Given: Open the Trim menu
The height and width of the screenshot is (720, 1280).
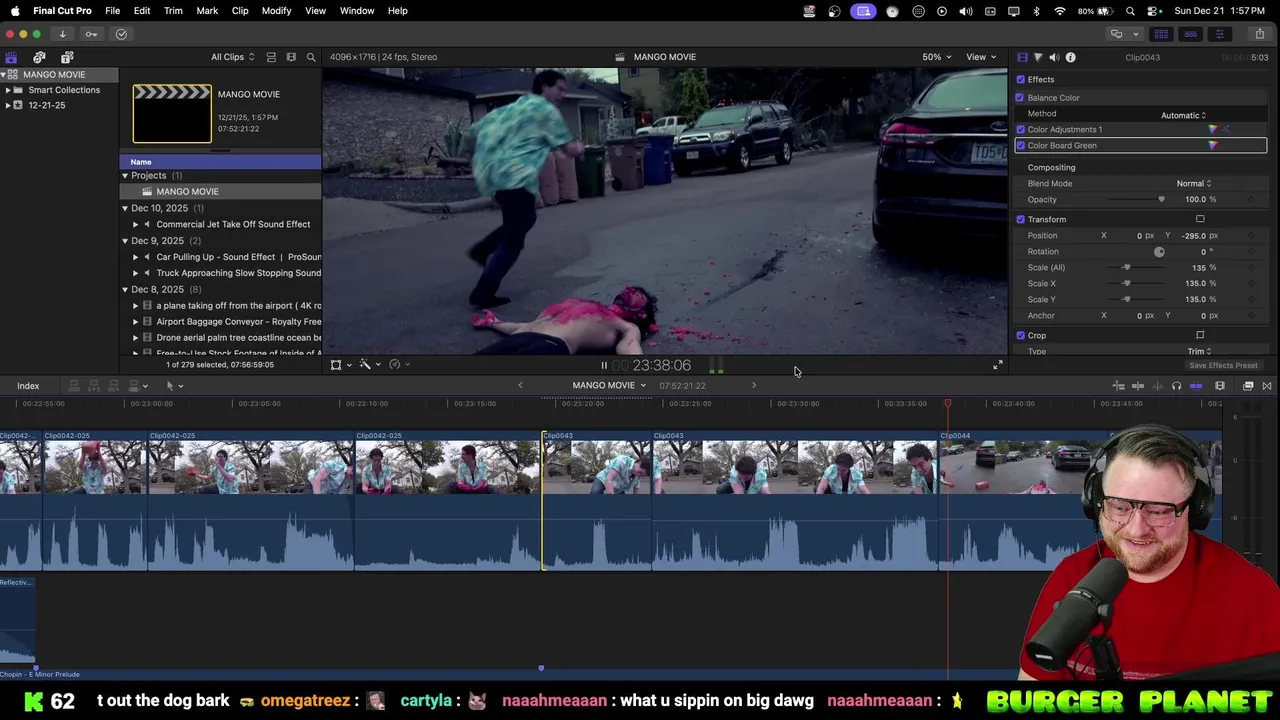Looking at the screenshot, I should click(x=173, y=11).
